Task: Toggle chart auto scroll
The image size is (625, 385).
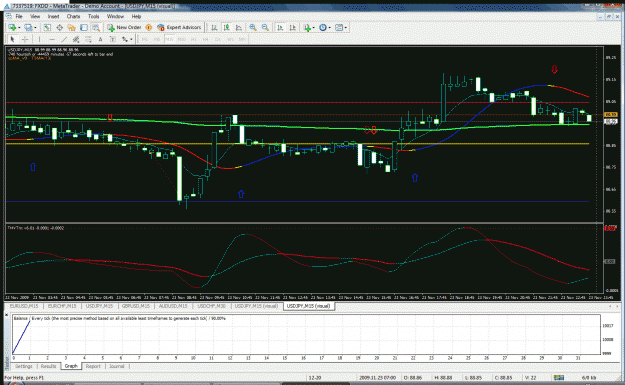Action: click(280, 27)
